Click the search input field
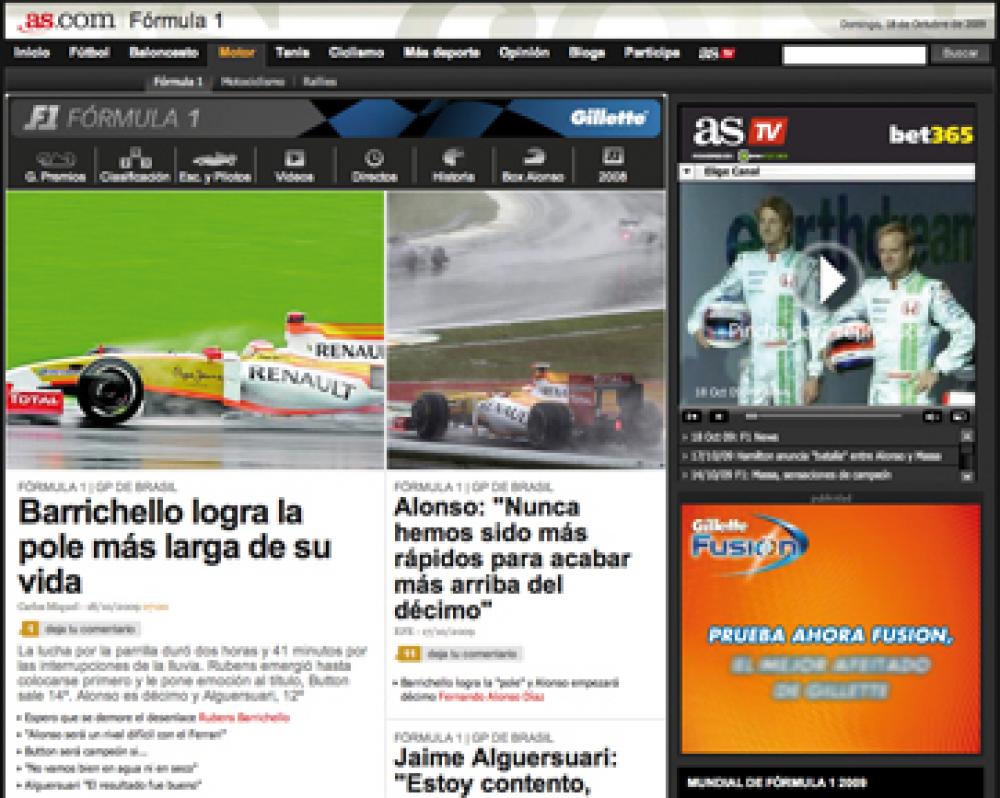Screen dimensions: 1000x798 point(854,55)
